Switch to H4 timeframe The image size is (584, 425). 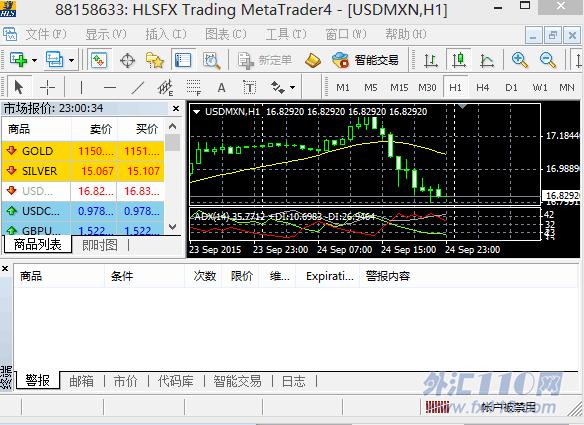coord(483,88)
